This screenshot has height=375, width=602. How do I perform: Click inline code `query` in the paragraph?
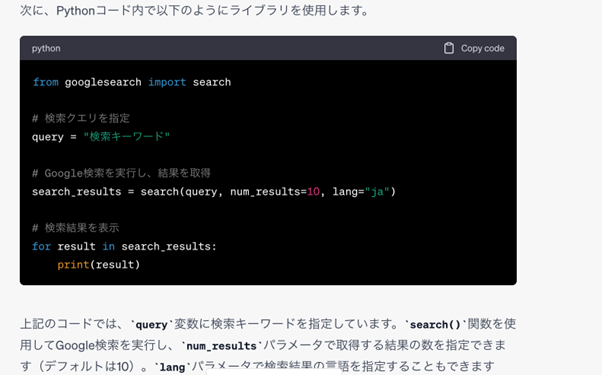click(x=152, y=325)
